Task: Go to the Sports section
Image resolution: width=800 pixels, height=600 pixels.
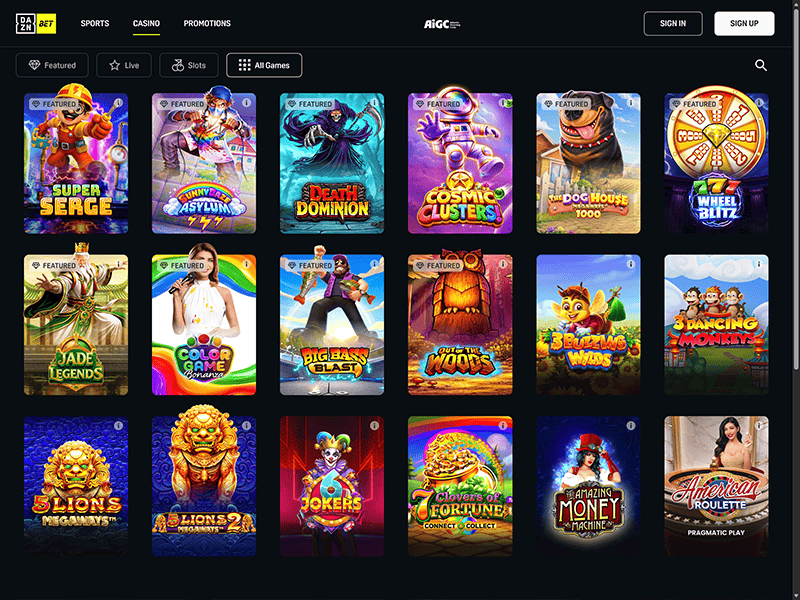Action: coord(95,23)
